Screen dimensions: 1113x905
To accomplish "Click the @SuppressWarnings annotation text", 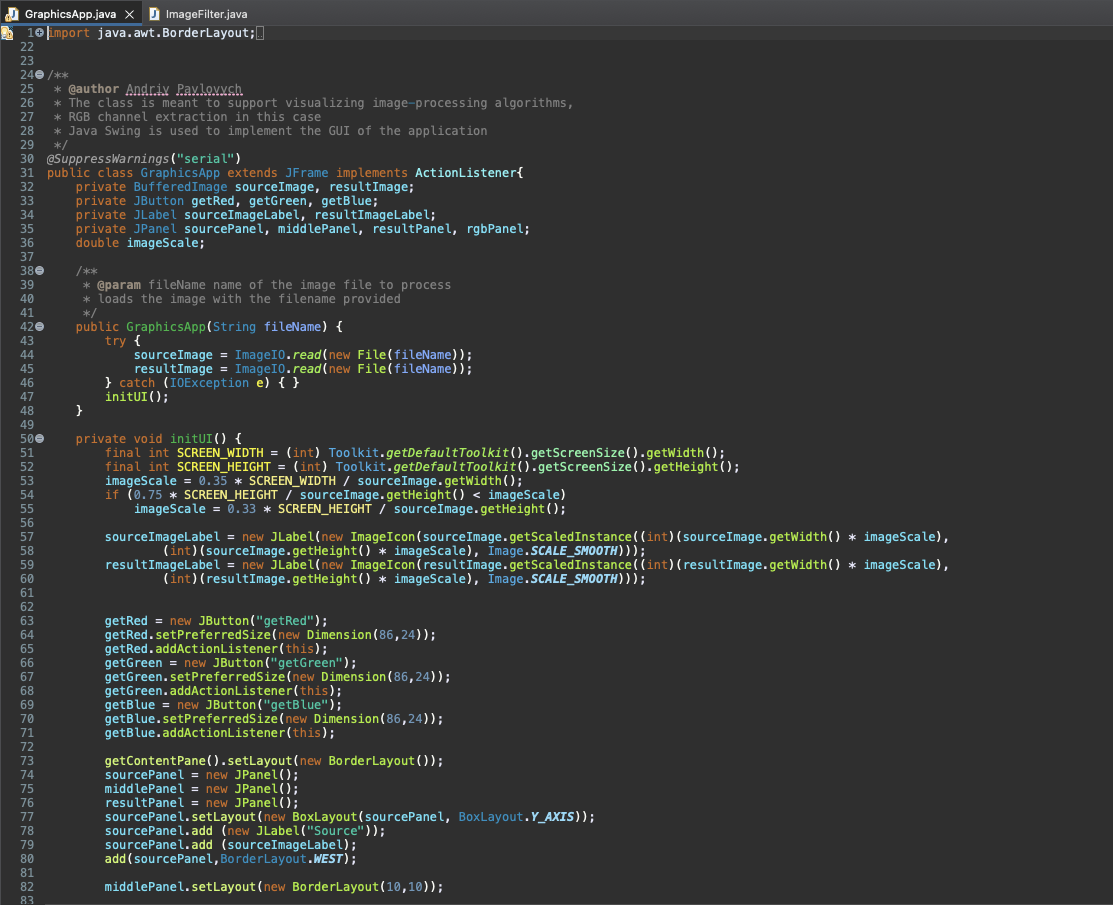I will click(x=108, y=159).
